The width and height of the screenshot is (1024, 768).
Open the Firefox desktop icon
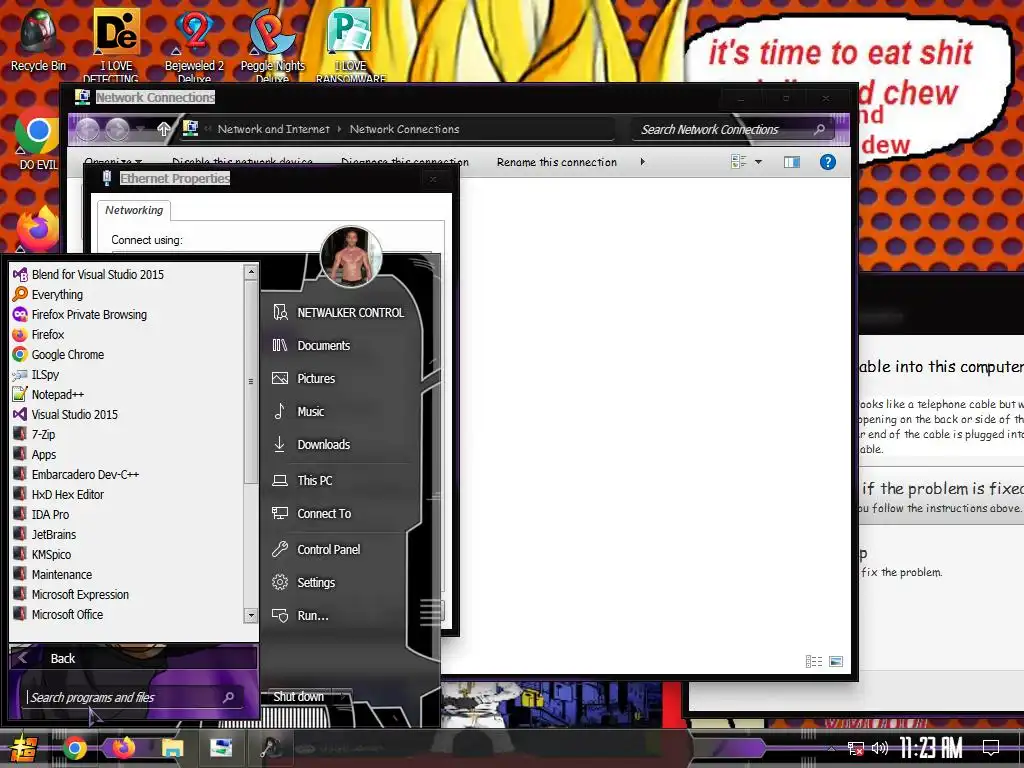[38, 229]
